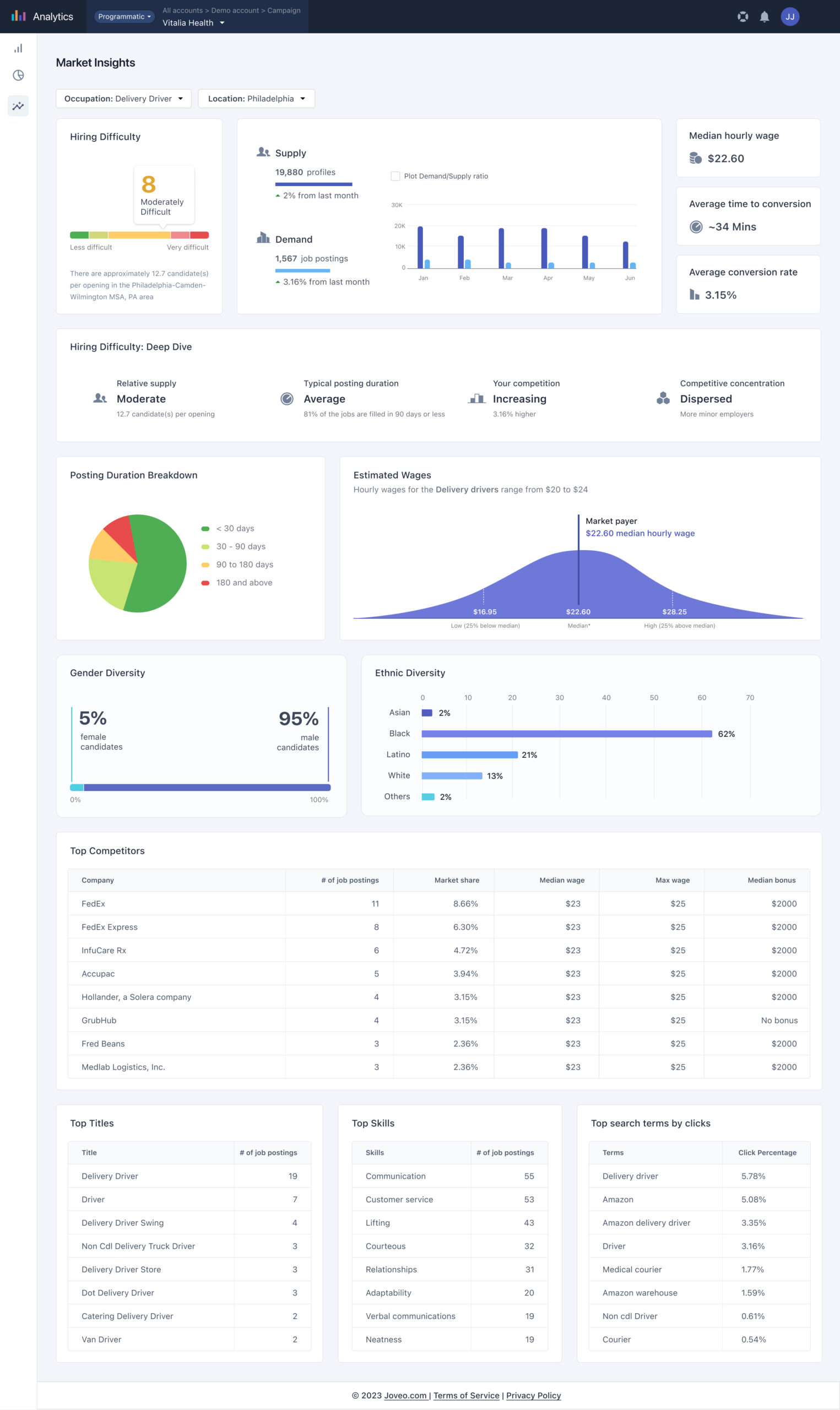840x1410 pixels.
Task: Open the Occupation: Delivery Driver dropdown
Action: (x=123, y=99)
